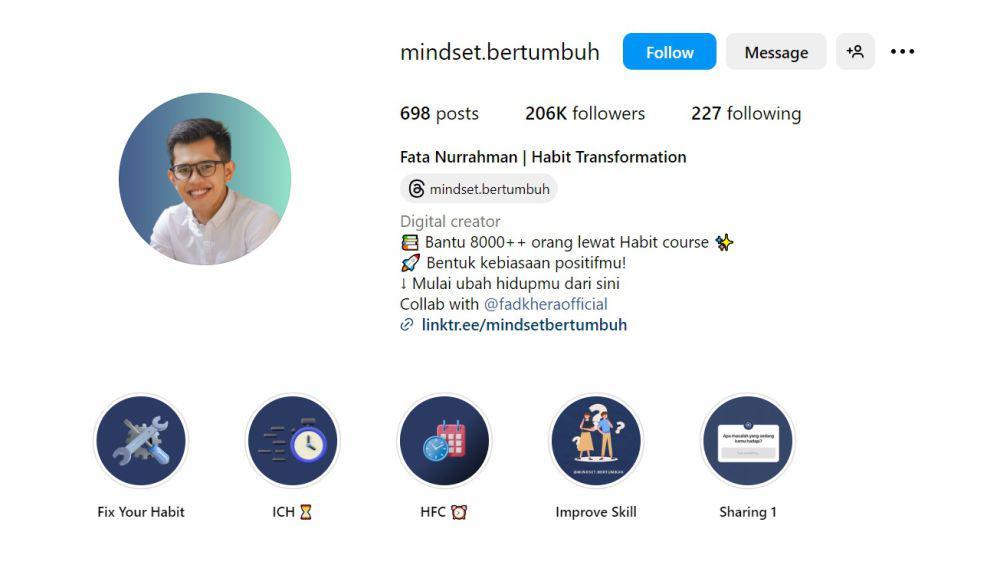Open the Sharing 1 highlight
Image resolution: width=1000 pixels, height=565 pixels.
748,441
